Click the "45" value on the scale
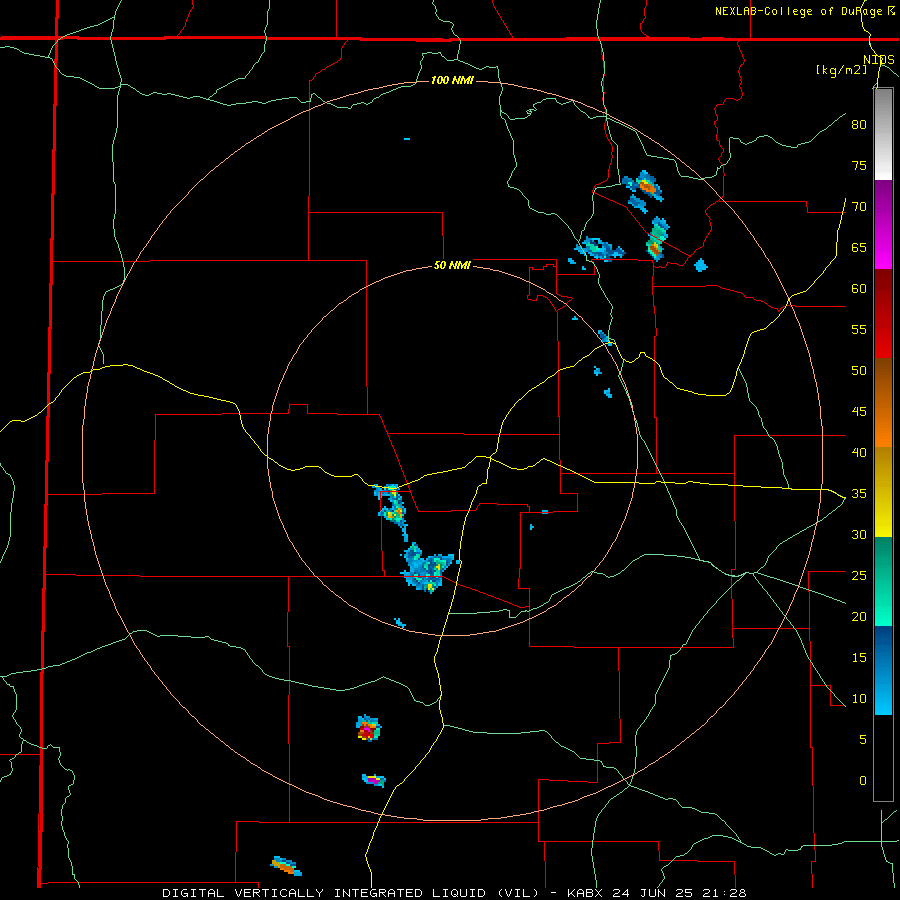 pyautogui.click(x=859, y=412)
